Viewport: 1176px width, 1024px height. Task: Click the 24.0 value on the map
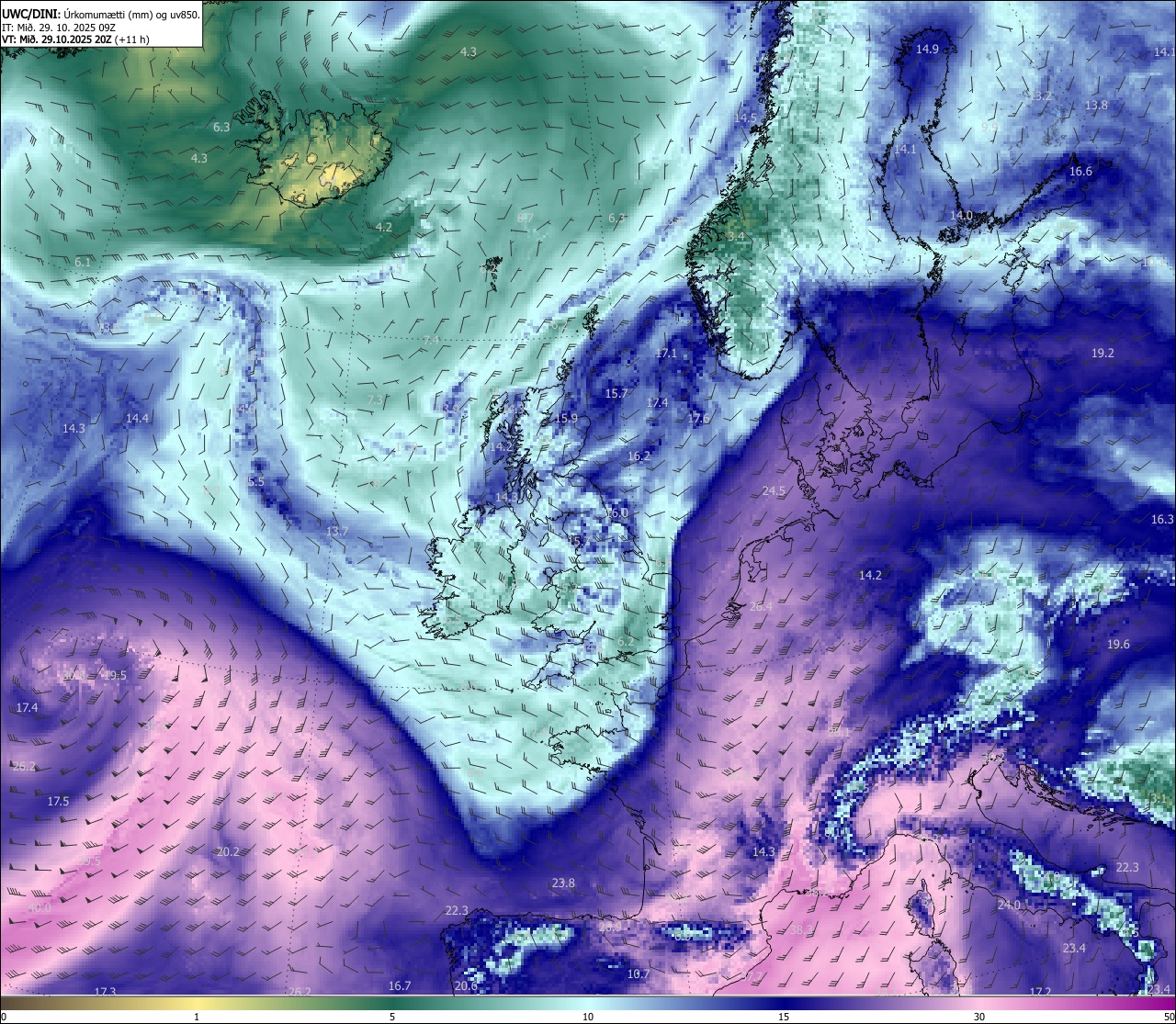1009,906
